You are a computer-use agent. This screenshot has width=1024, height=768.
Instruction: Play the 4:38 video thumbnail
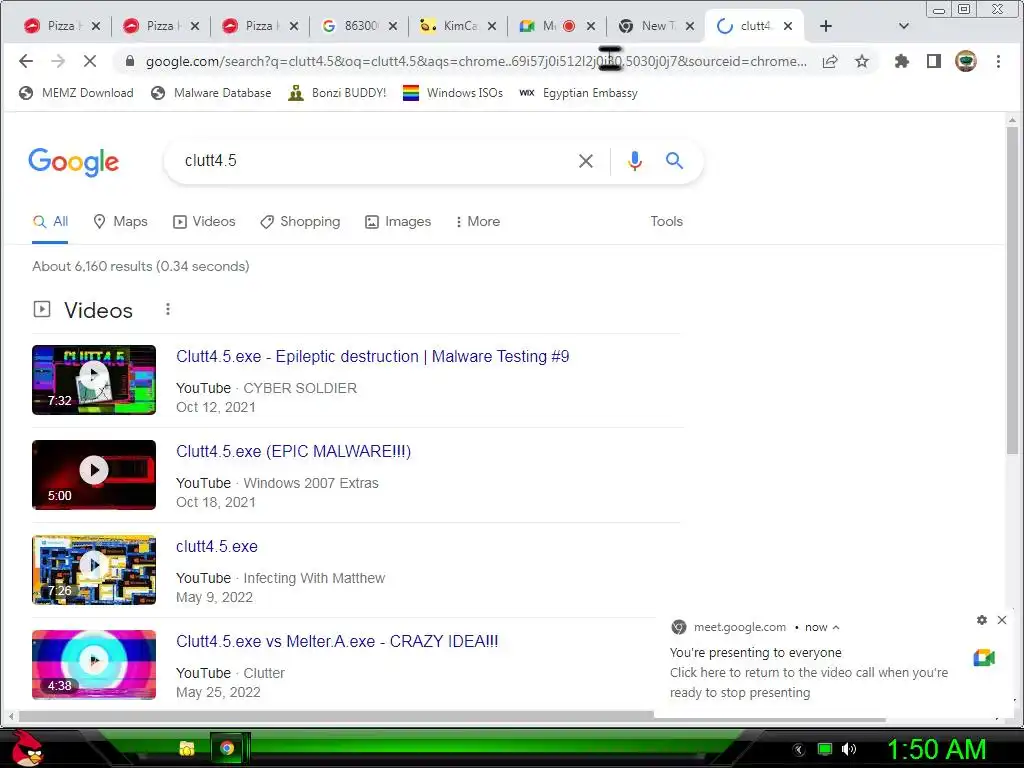(x=94, y=665)
